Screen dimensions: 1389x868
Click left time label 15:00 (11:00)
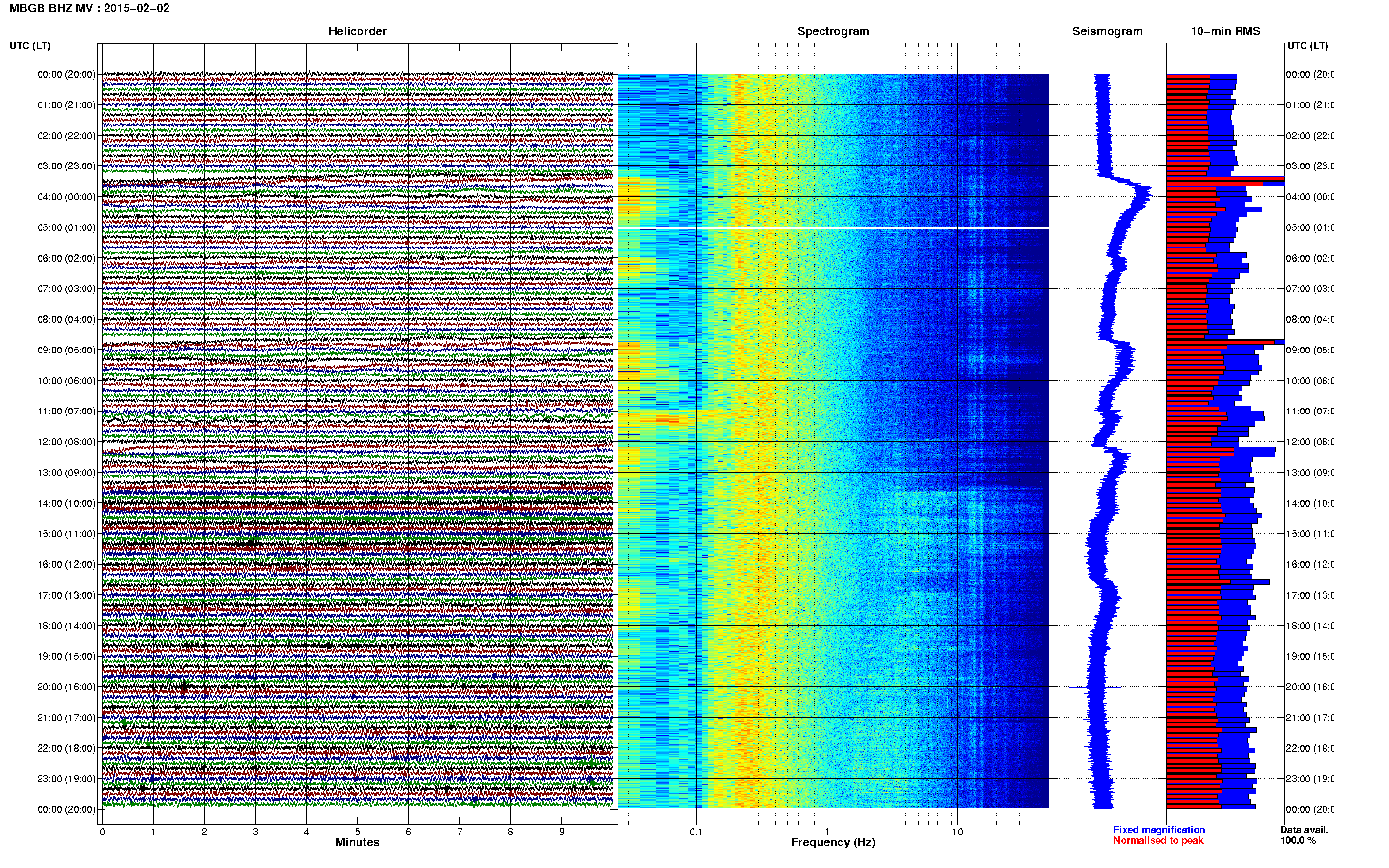66,533
